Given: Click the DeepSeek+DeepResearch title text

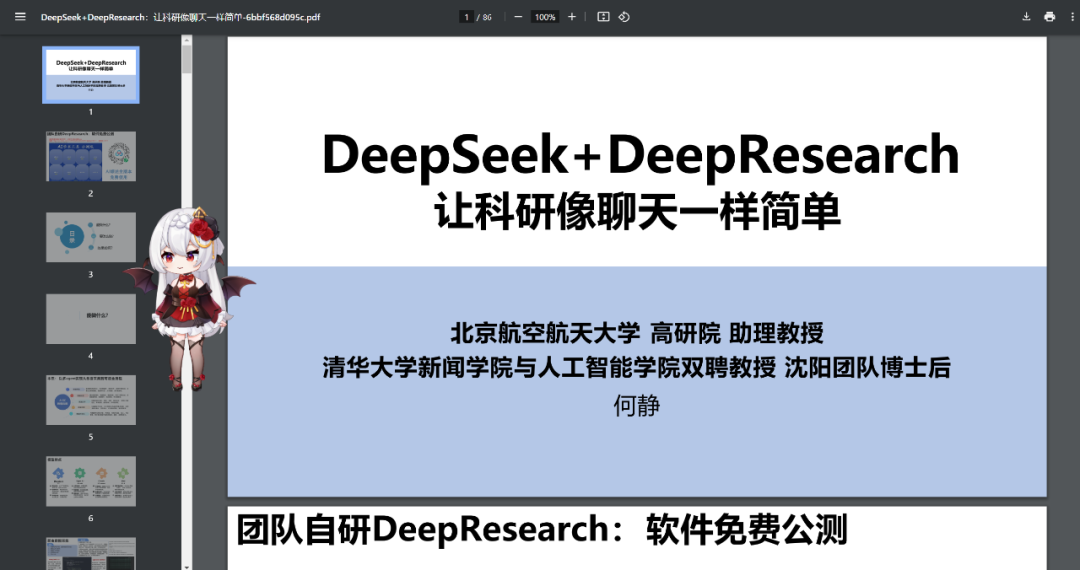Looking at the screenshot, I should (641, 154).
